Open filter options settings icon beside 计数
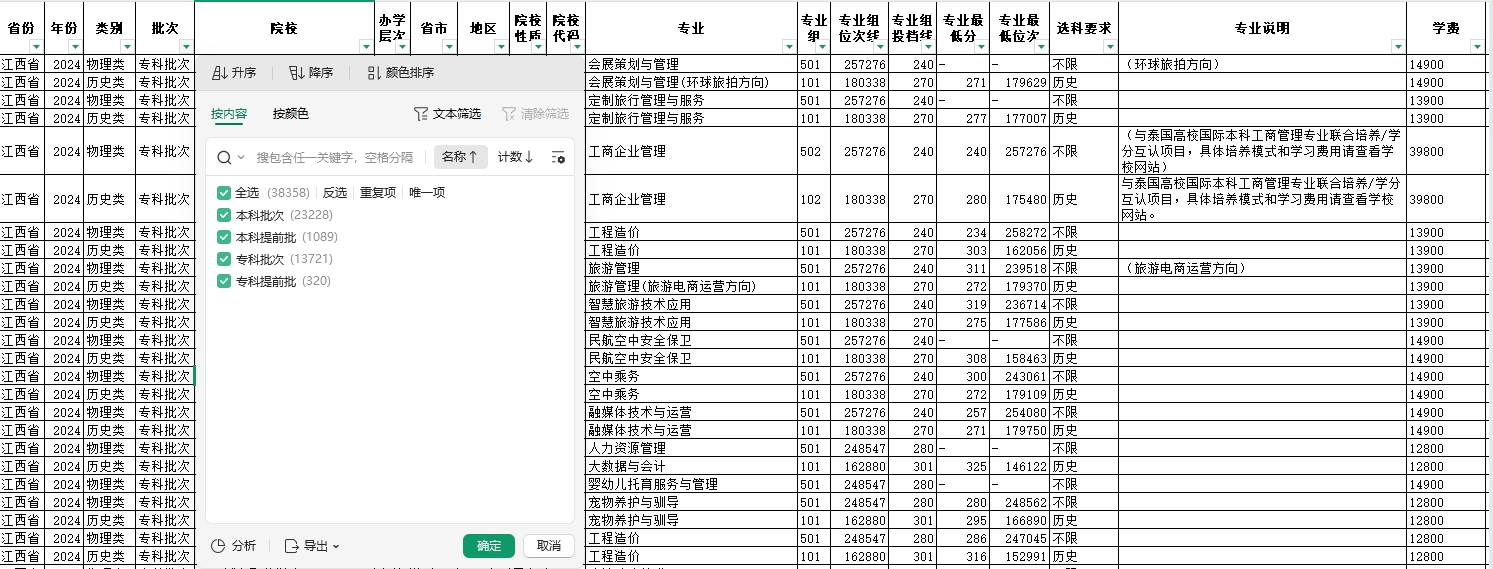Image resolution: width=1493 pixels, height=569 pixels. click(558, 157)
